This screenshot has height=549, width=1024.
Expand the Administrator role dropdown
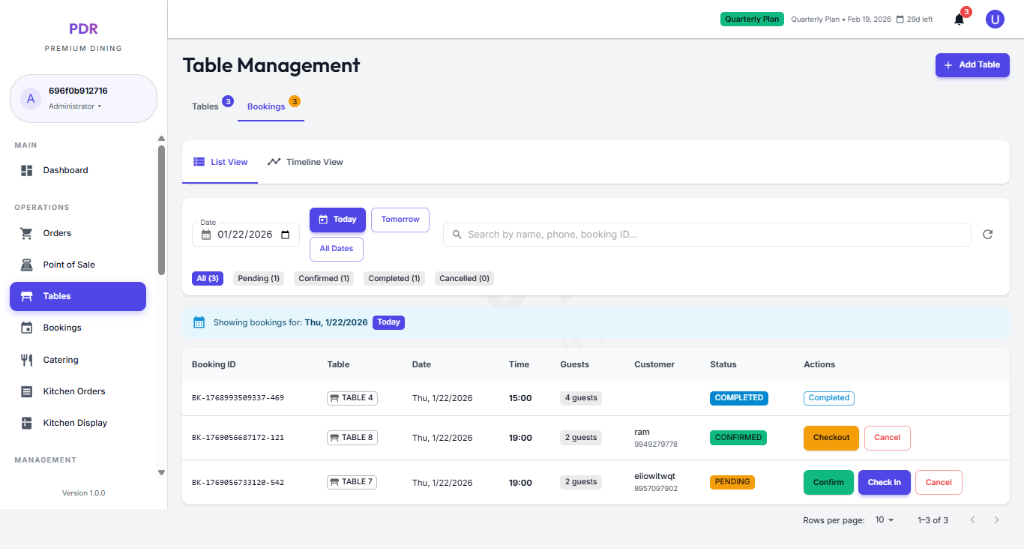(x=75, y=106)
